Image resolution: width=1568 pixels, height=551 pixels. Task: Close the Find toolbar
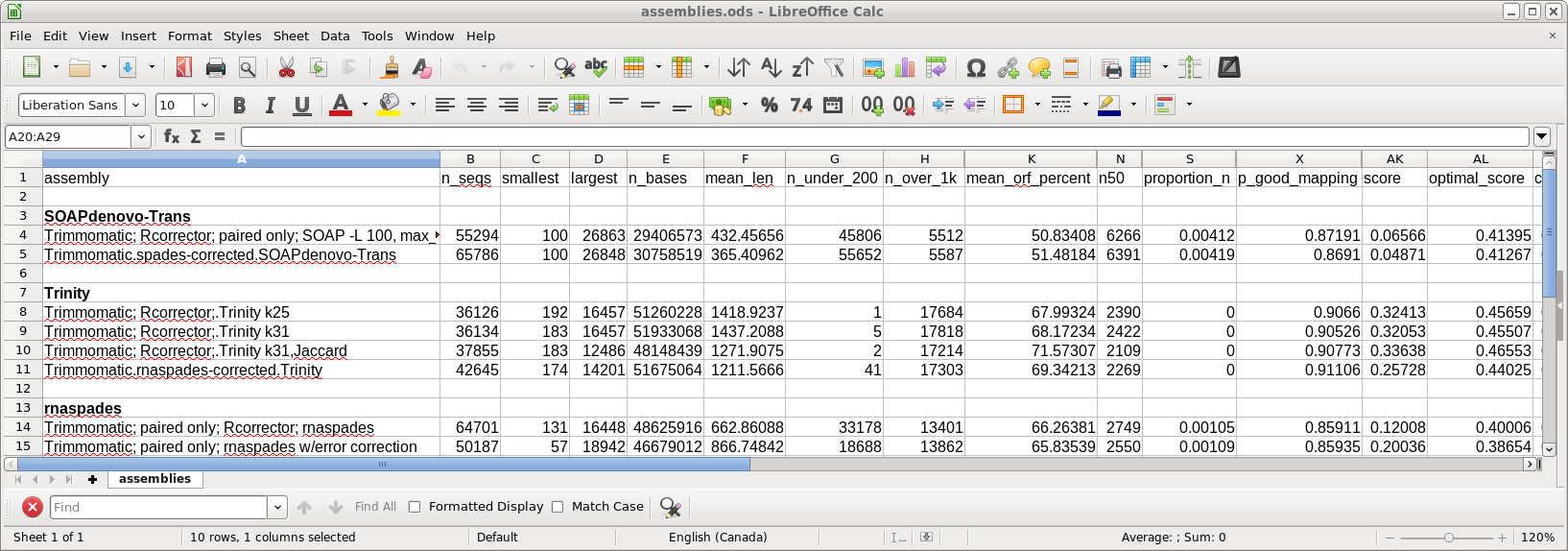point(33,507)
